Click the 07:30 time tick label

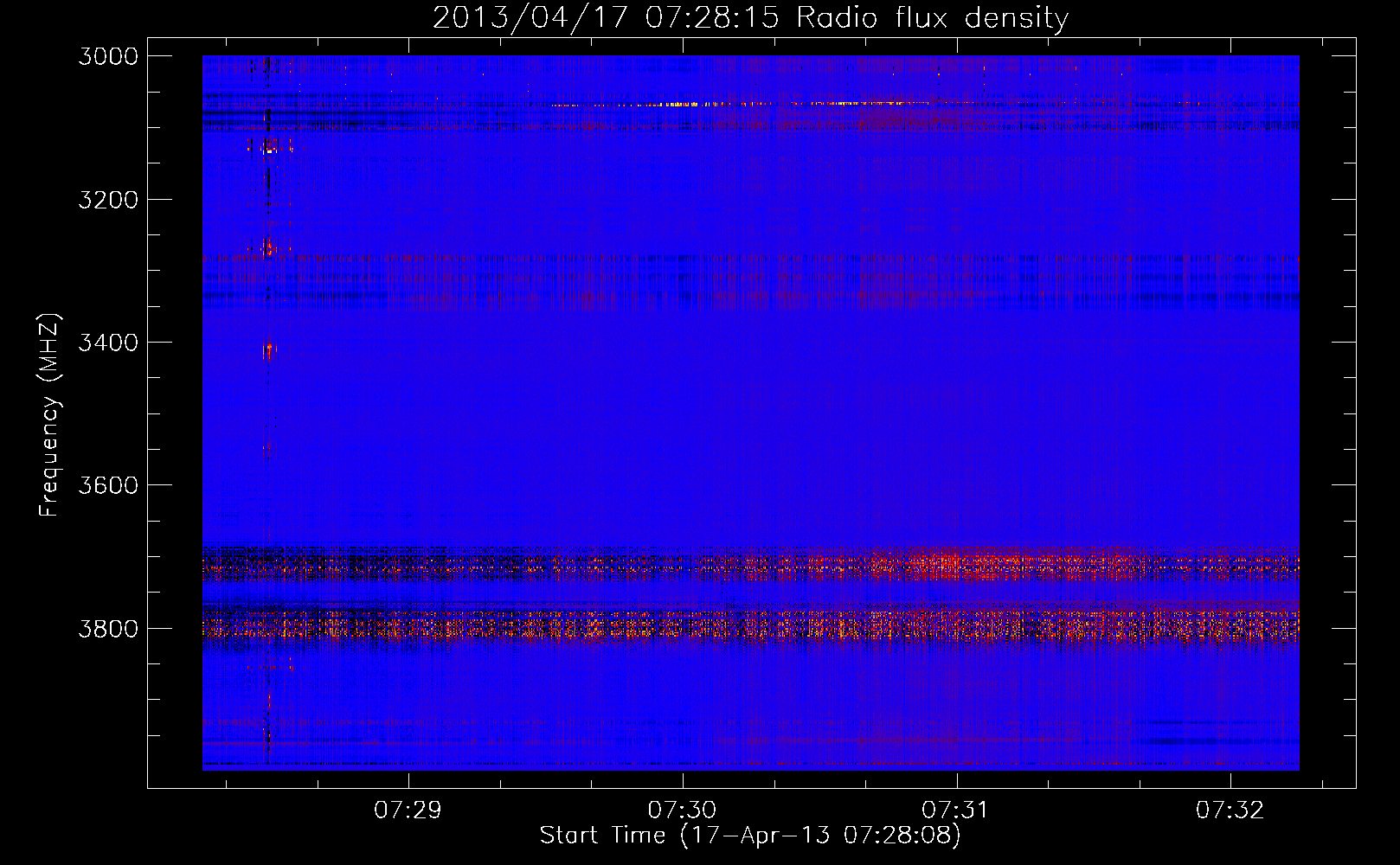tap(682, 810)
